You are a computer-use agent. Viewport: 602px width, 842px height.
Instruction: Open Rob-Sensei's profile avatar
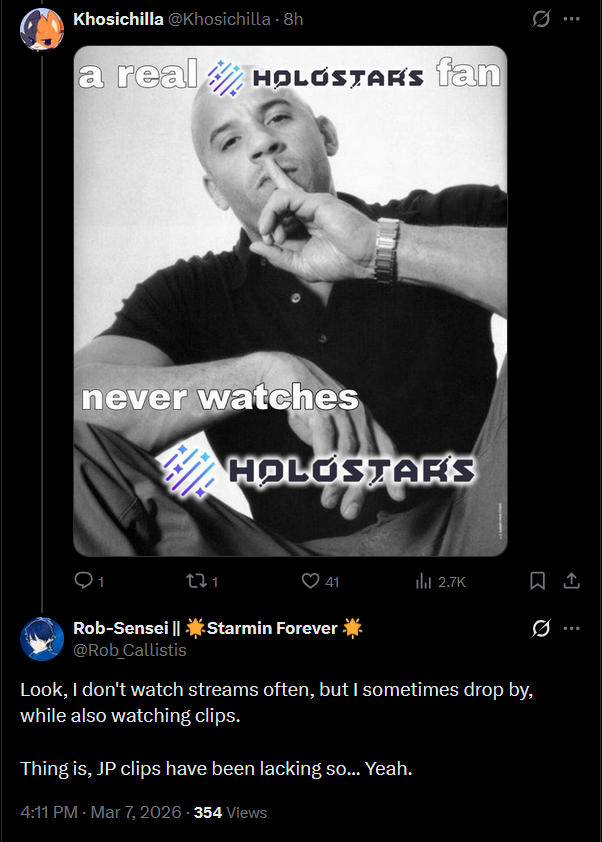click(42, 639)
